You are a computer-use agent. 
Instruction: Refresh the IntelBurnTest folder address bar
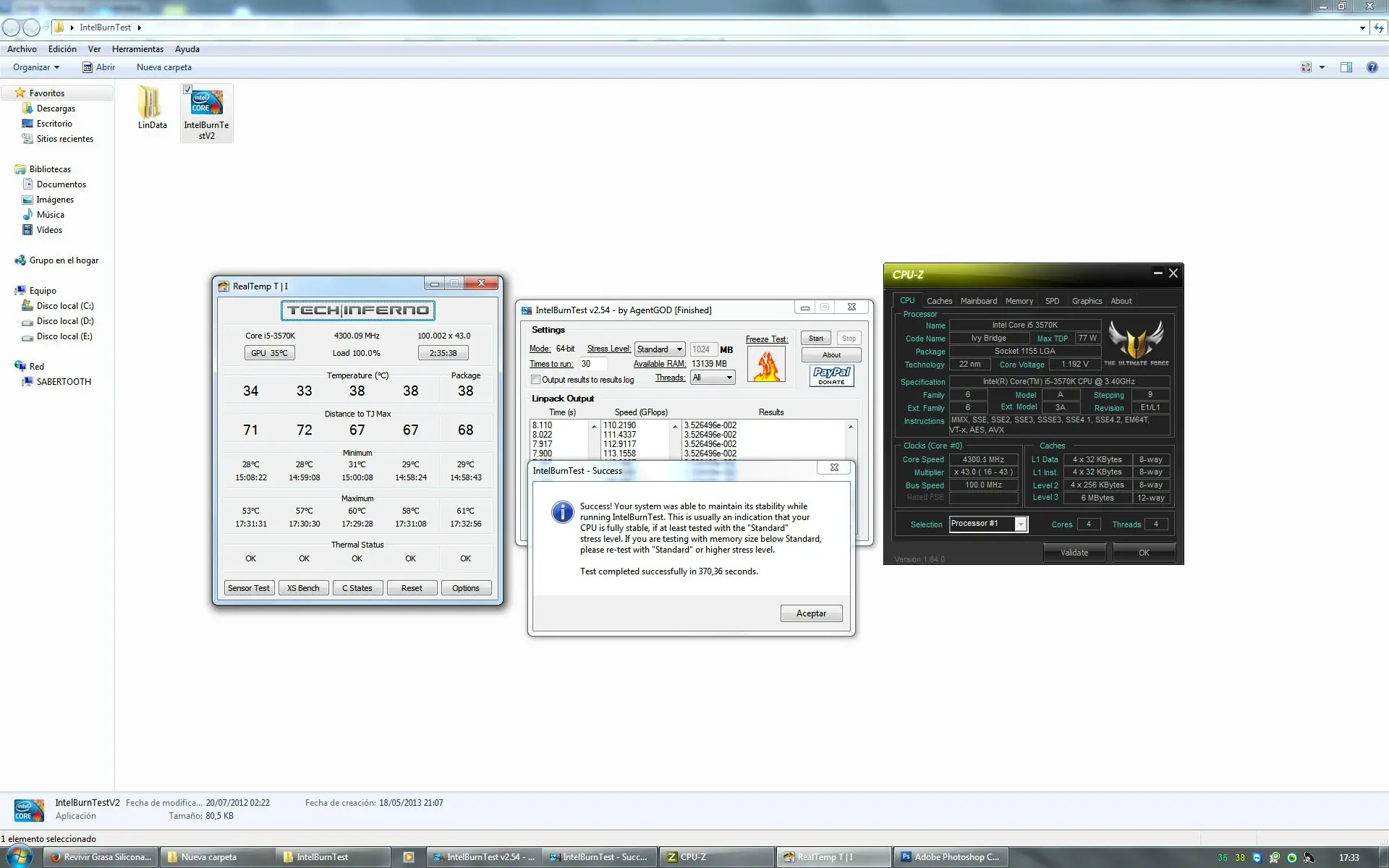click(x=1379, y=28)
